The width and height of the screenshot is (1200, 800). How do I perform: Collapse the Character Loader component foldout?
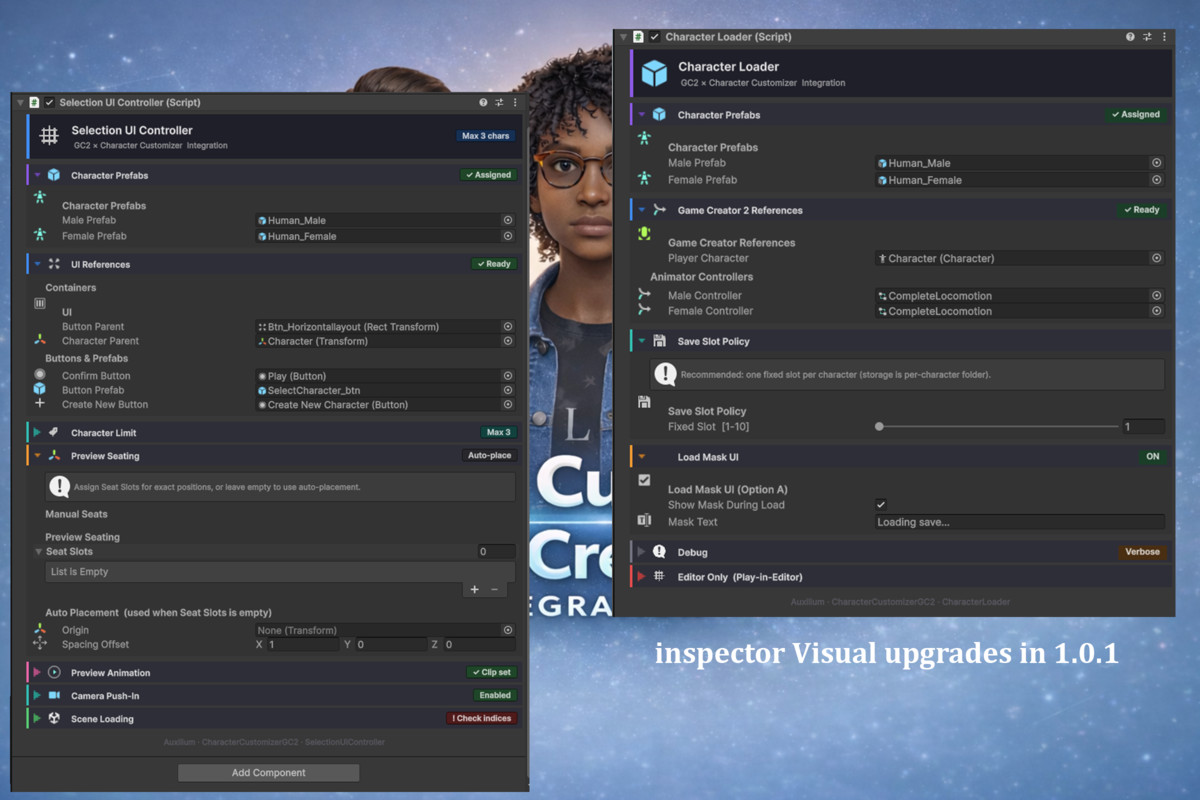point(624,36)
